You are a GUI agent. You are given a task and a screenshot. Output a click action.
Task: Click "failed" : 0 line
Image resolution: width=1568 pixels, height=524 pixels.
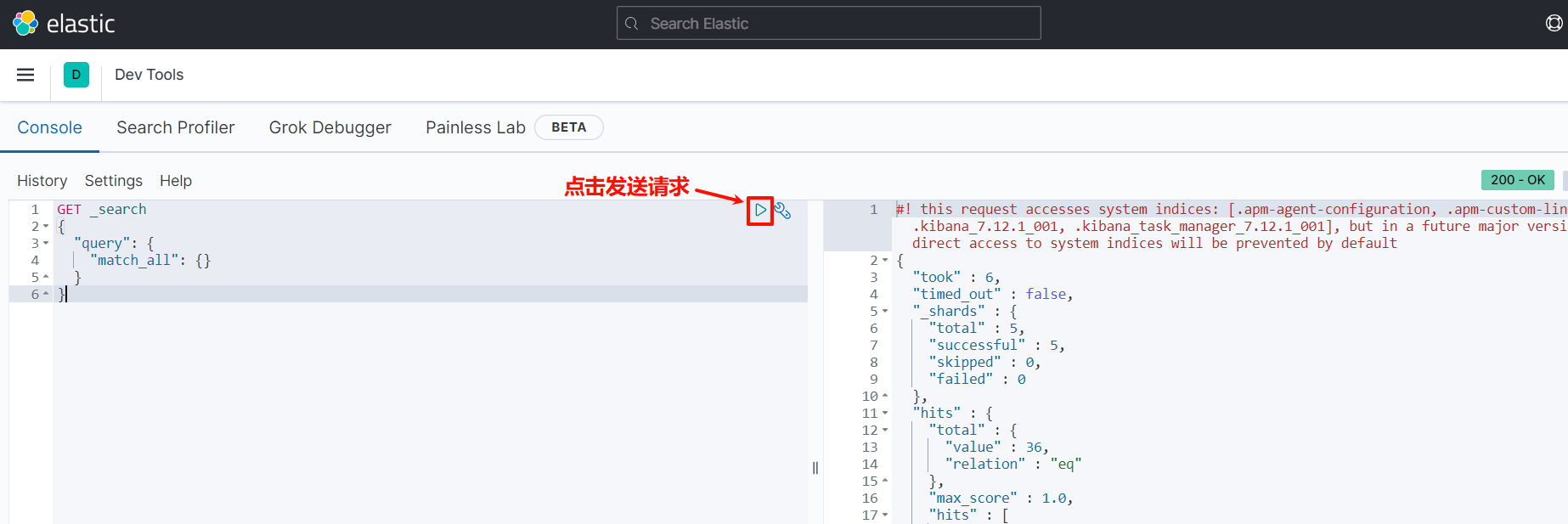click(x=978, y=380)
